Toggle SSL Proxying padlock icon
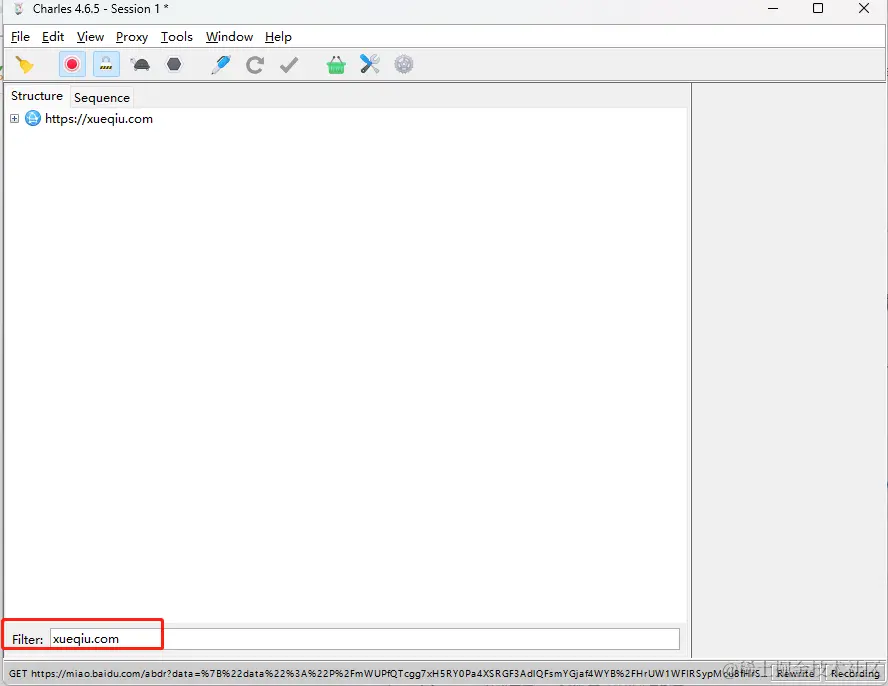This screenshot has height=686, width=888. point(106,65)
